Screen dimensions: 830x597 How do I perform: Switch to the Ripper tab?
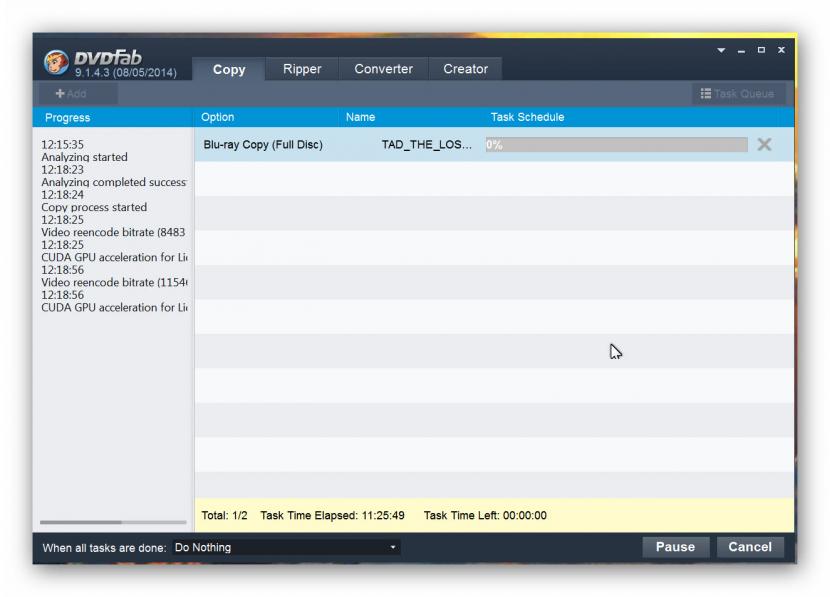302,69
